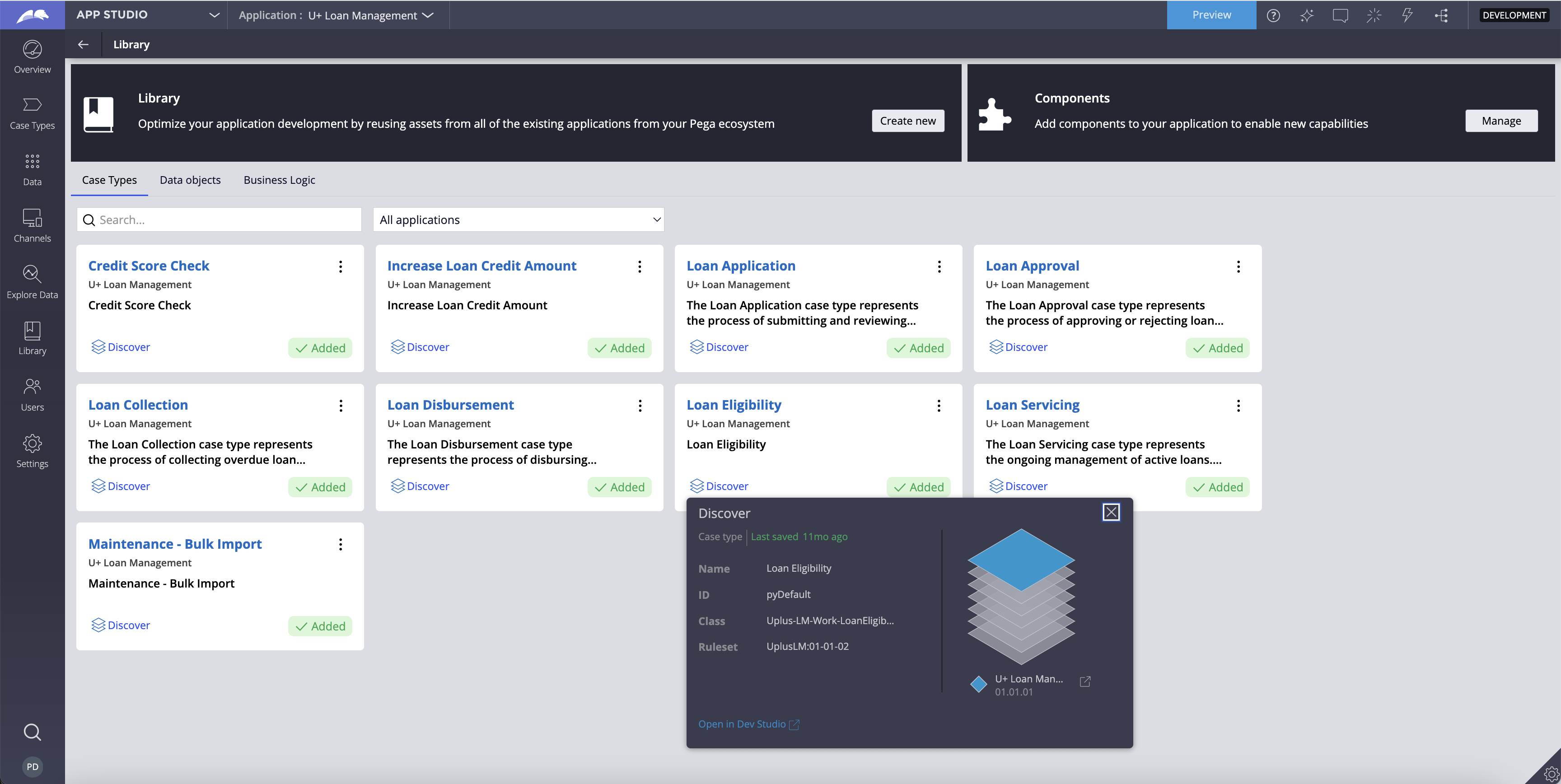The width and height of the screenshot is (1561, 784).
Task: Switch to the Data objects tab
Action: [x=190, y=180]
